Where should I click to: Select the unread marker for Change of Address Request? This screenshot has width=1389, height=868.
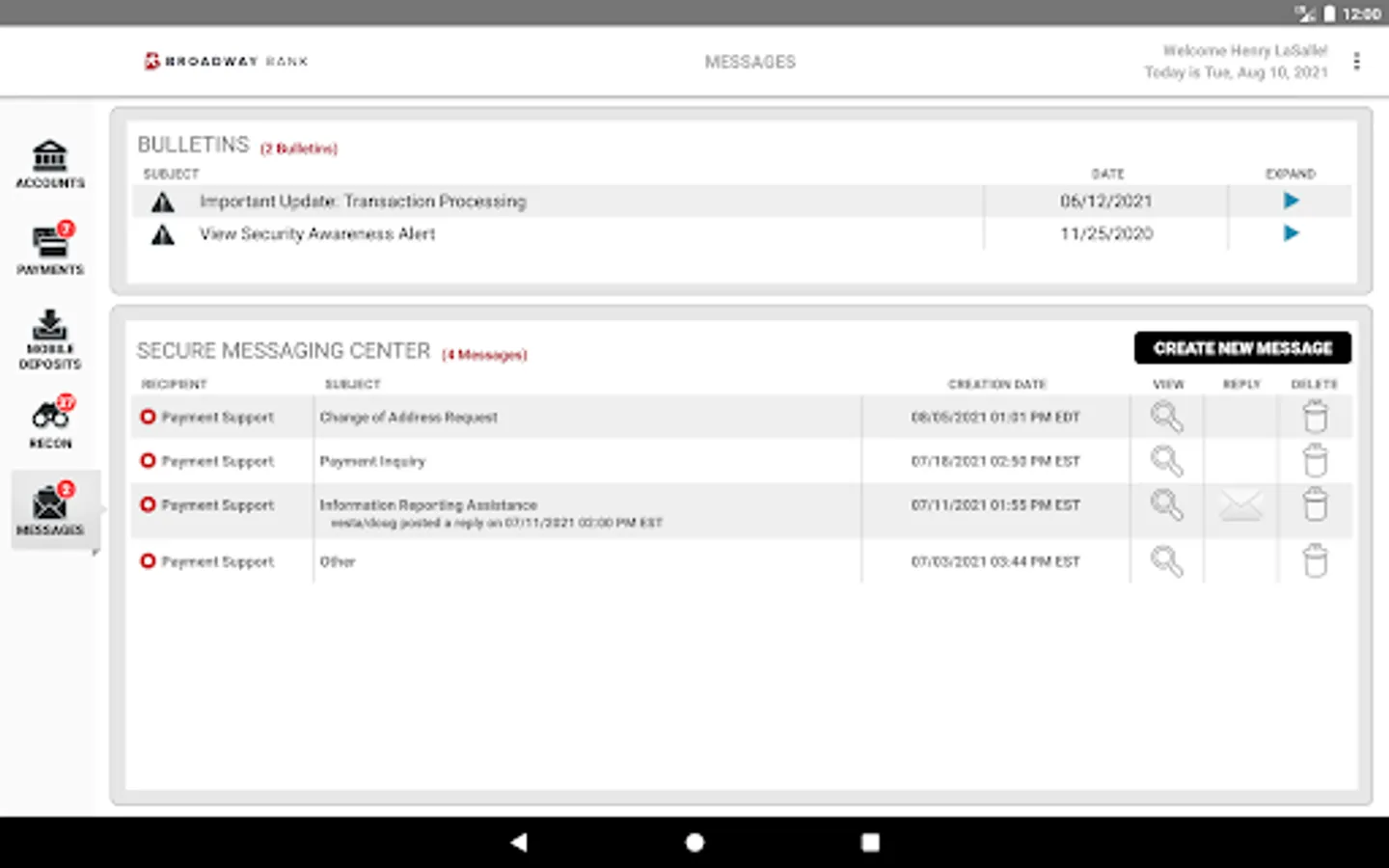[148, 417]
